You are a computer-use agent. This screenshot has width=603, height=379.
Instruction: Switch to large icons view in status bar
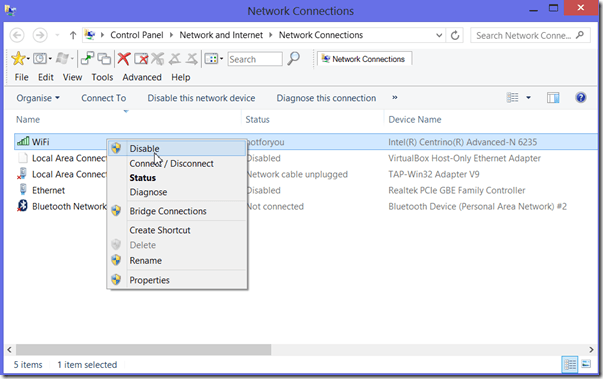[x=586, y=364]
